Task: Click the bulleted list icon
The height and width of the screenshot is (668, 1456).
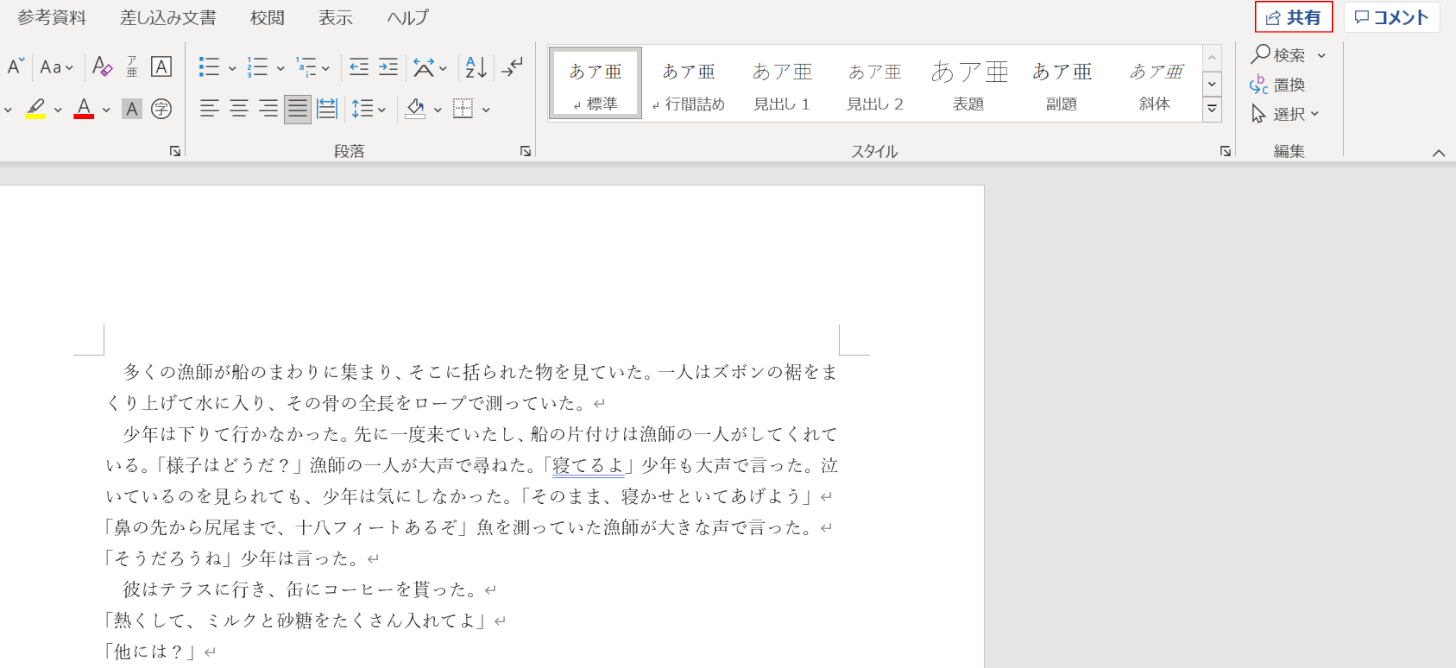Action: pyautogui.click(x=209, y=67)
